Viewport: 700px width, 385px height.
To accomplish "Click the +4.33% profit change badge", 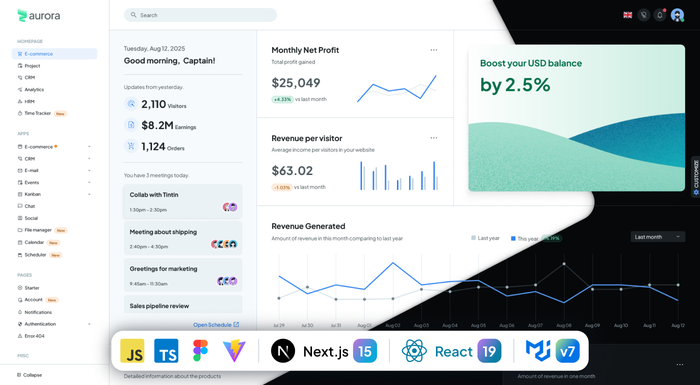I will point(282,99).
